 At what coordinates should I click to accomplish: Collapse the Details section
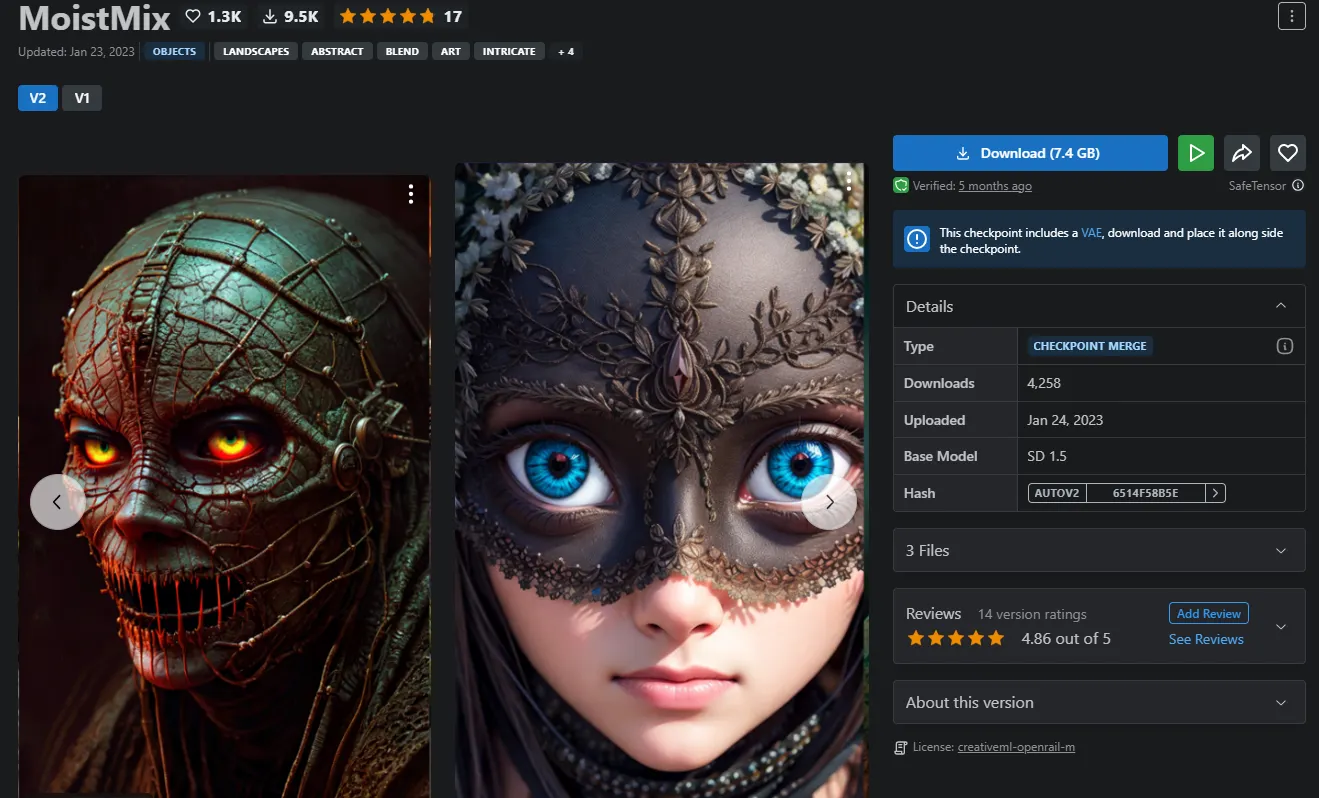(x=1281, y=306)
